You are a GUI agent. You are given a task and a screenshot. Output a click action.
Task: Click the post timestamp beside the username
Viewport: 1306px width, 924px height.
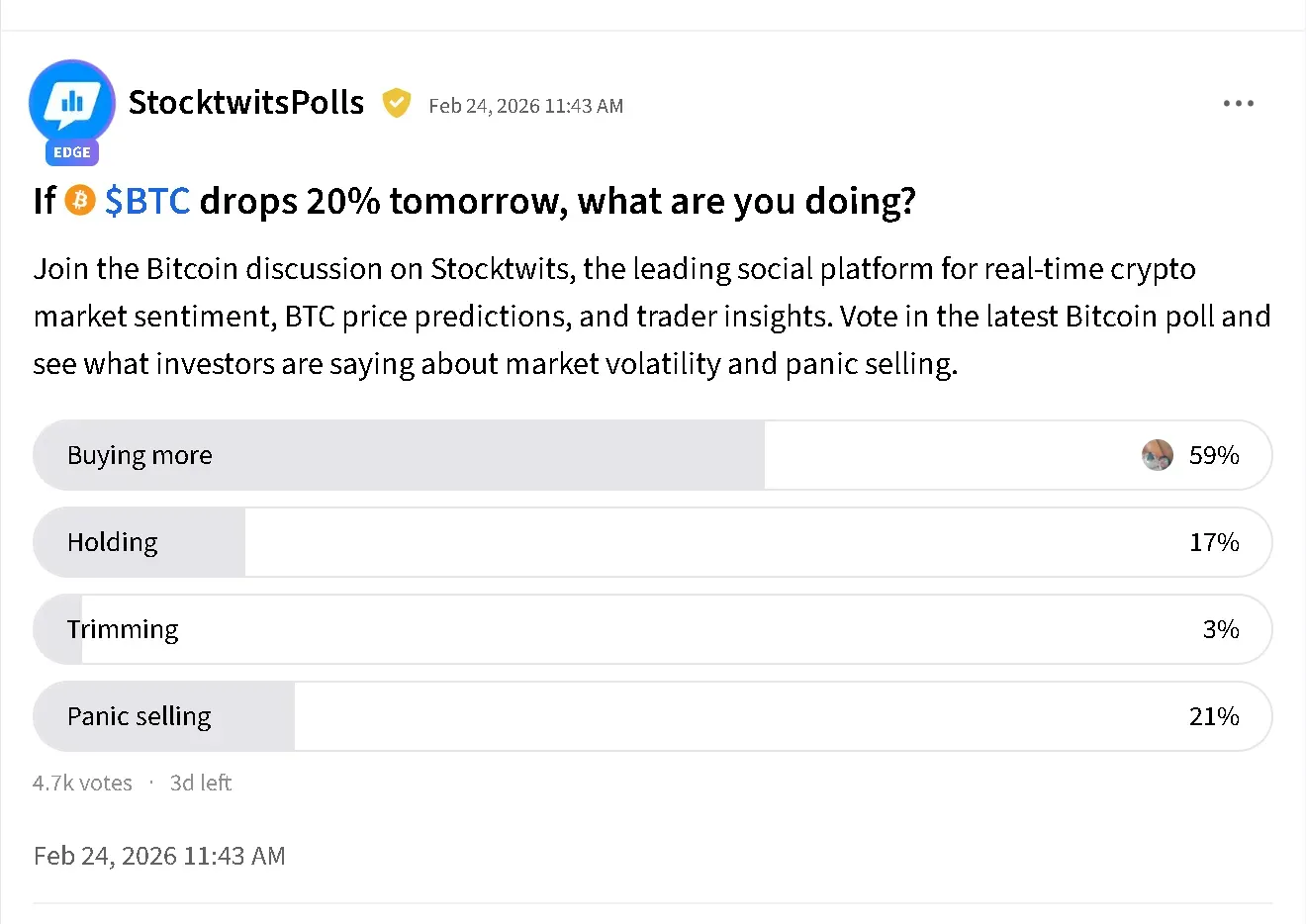pos(525,106)
